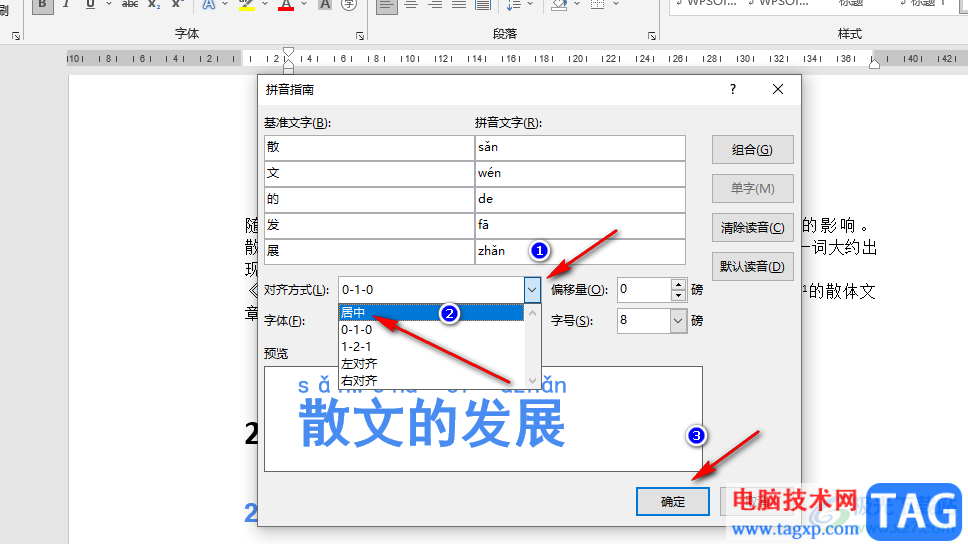Expand line spacing dropdown arrow
Viewport: 968px width, 544px height.
530,4
